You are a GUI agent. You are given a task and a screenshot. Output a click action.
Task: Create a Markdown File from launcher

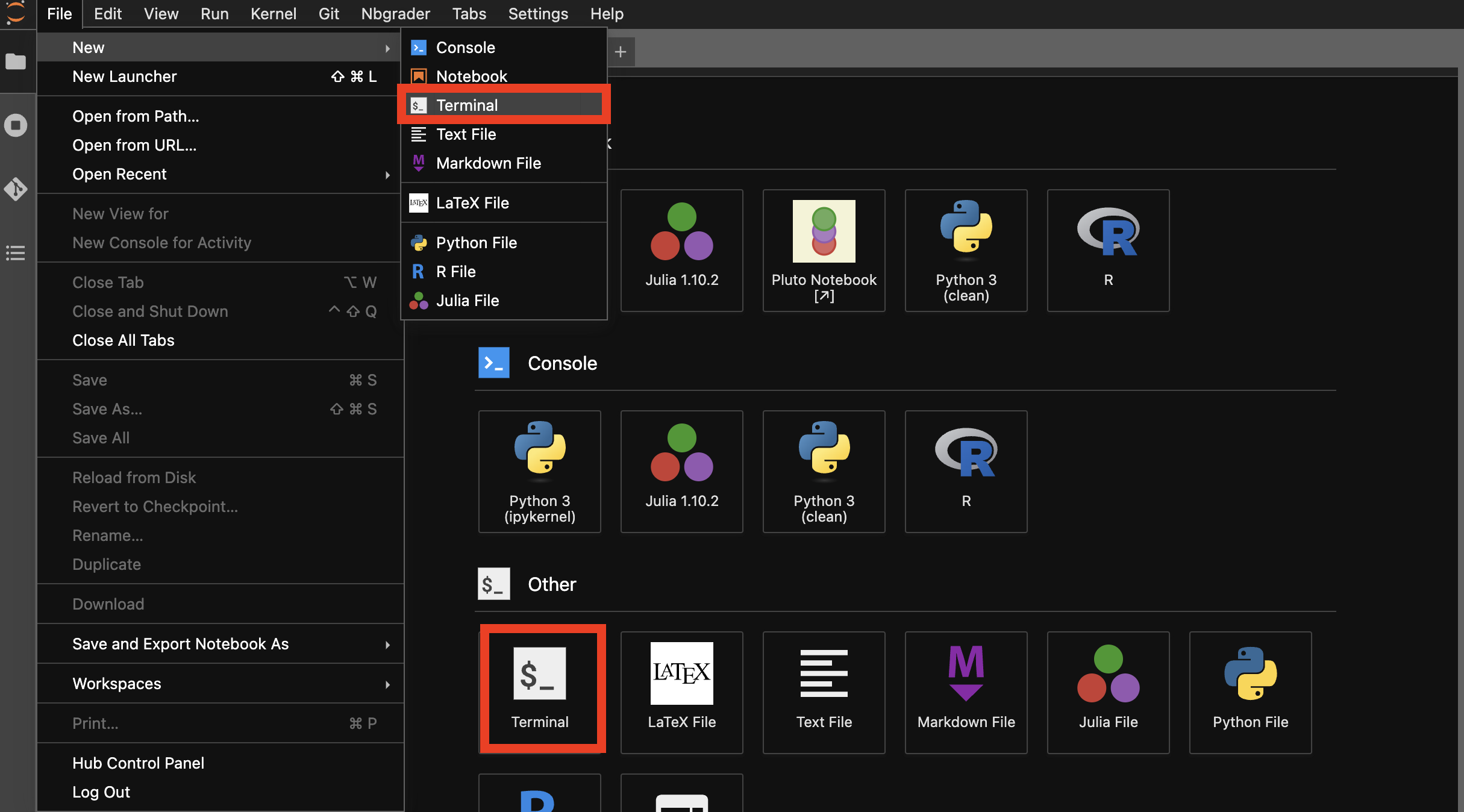tap(965, 692)
